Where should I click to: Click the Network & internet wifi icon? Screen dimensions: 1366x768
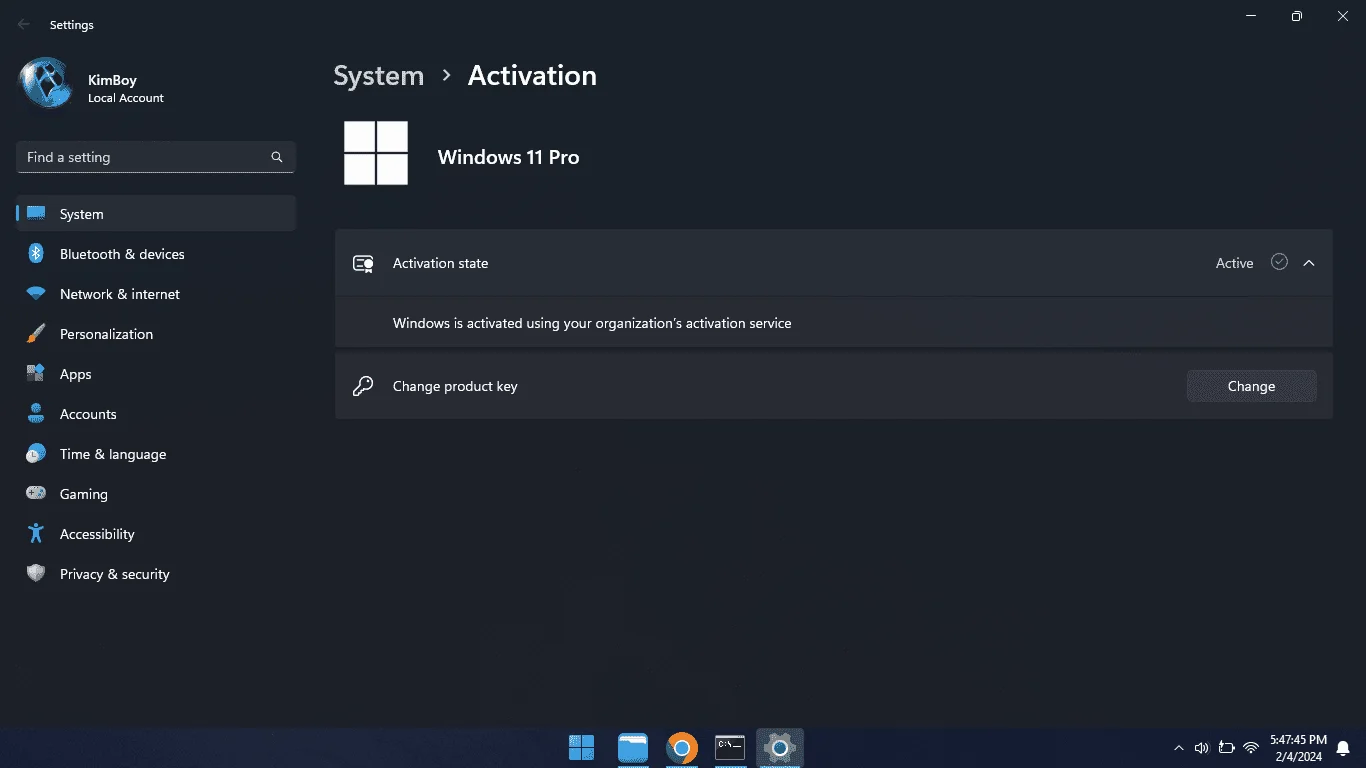click(36, 294)
